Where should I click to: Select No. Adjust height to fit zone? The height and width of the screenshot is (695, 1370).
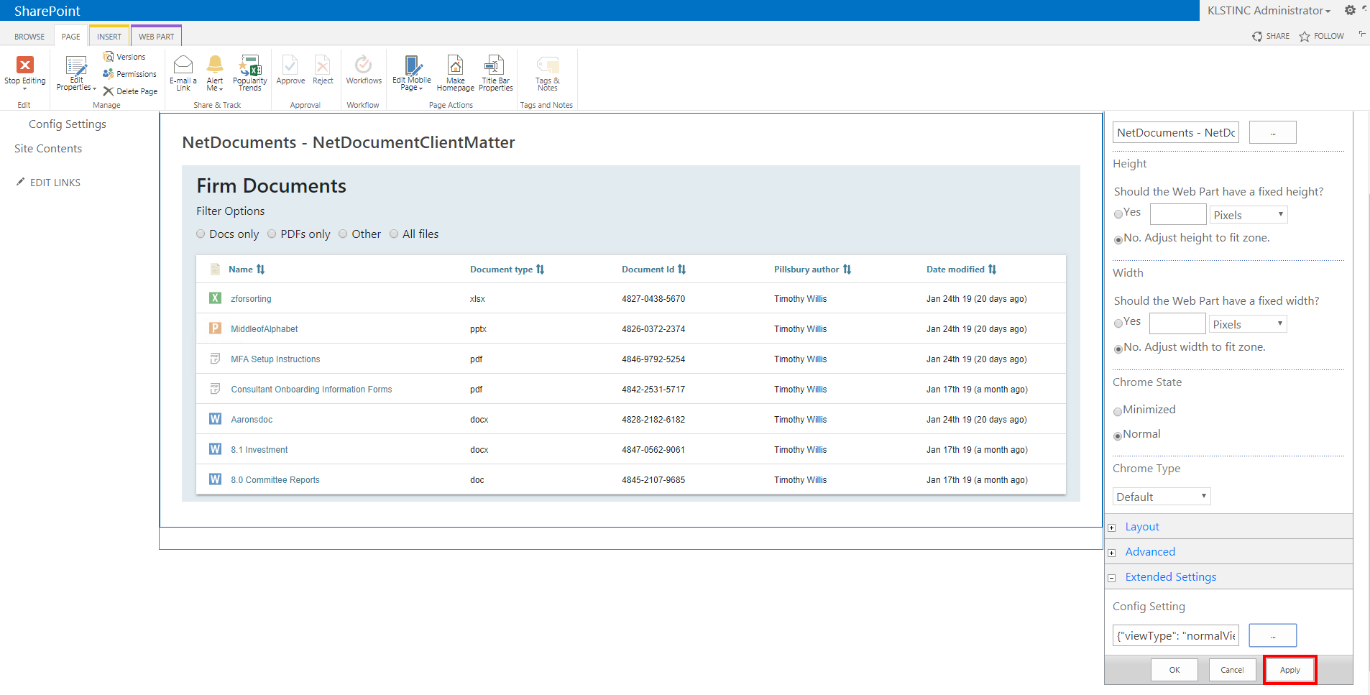1118,239
